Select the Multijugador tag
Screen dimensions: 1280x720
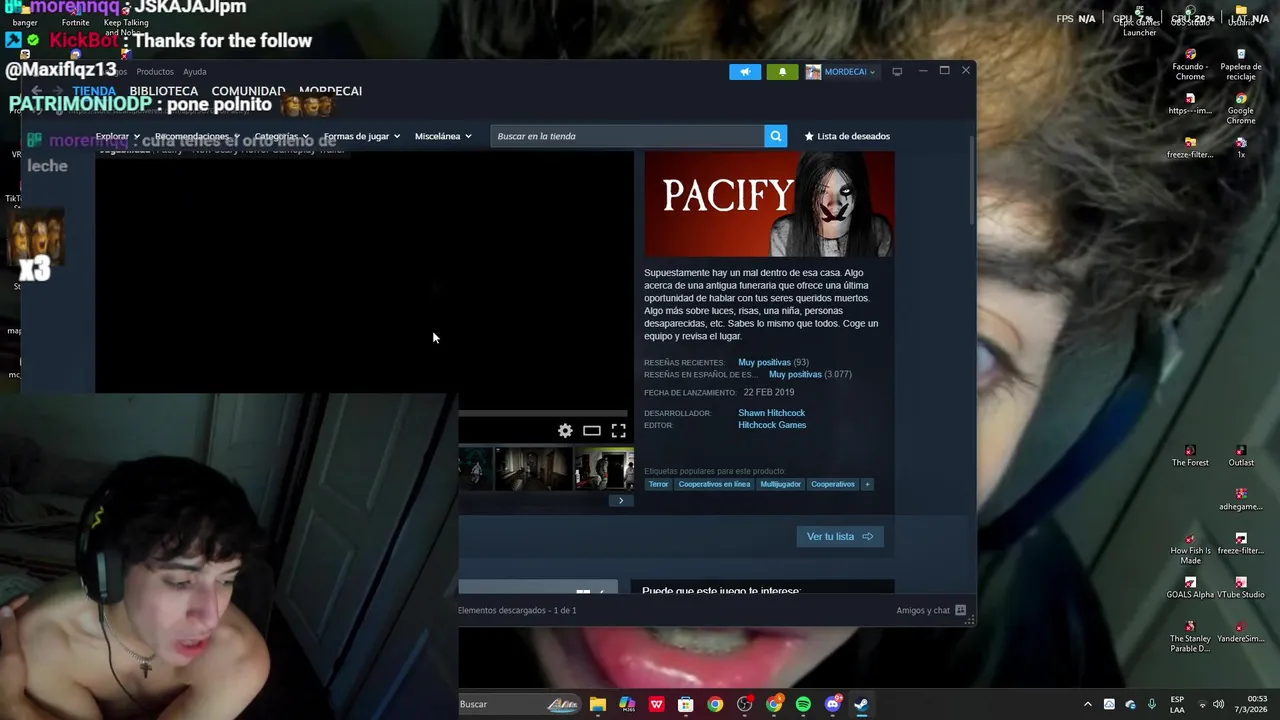point(780,484)
